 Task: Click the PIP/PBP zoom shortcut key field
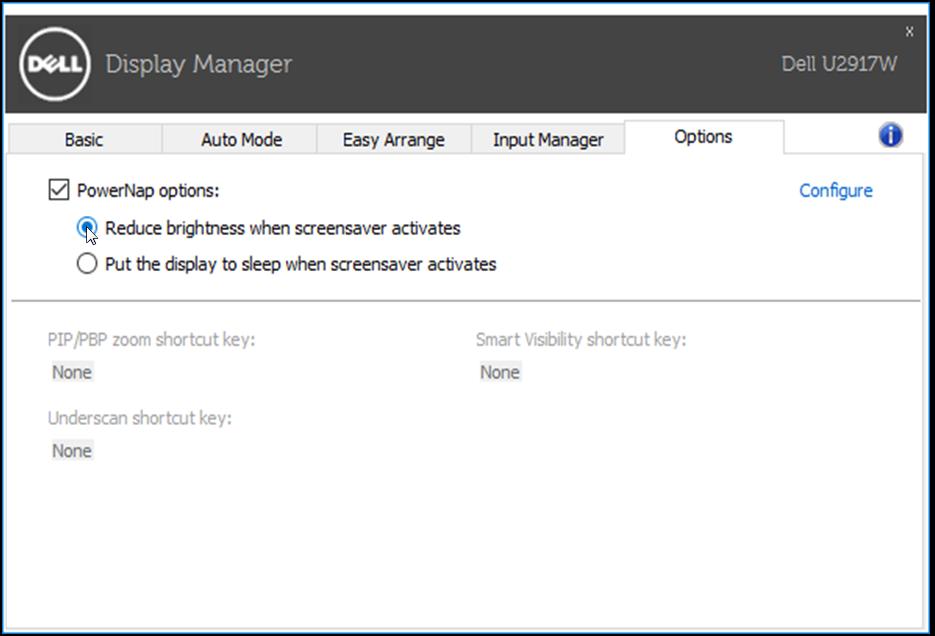coord(72,372)
